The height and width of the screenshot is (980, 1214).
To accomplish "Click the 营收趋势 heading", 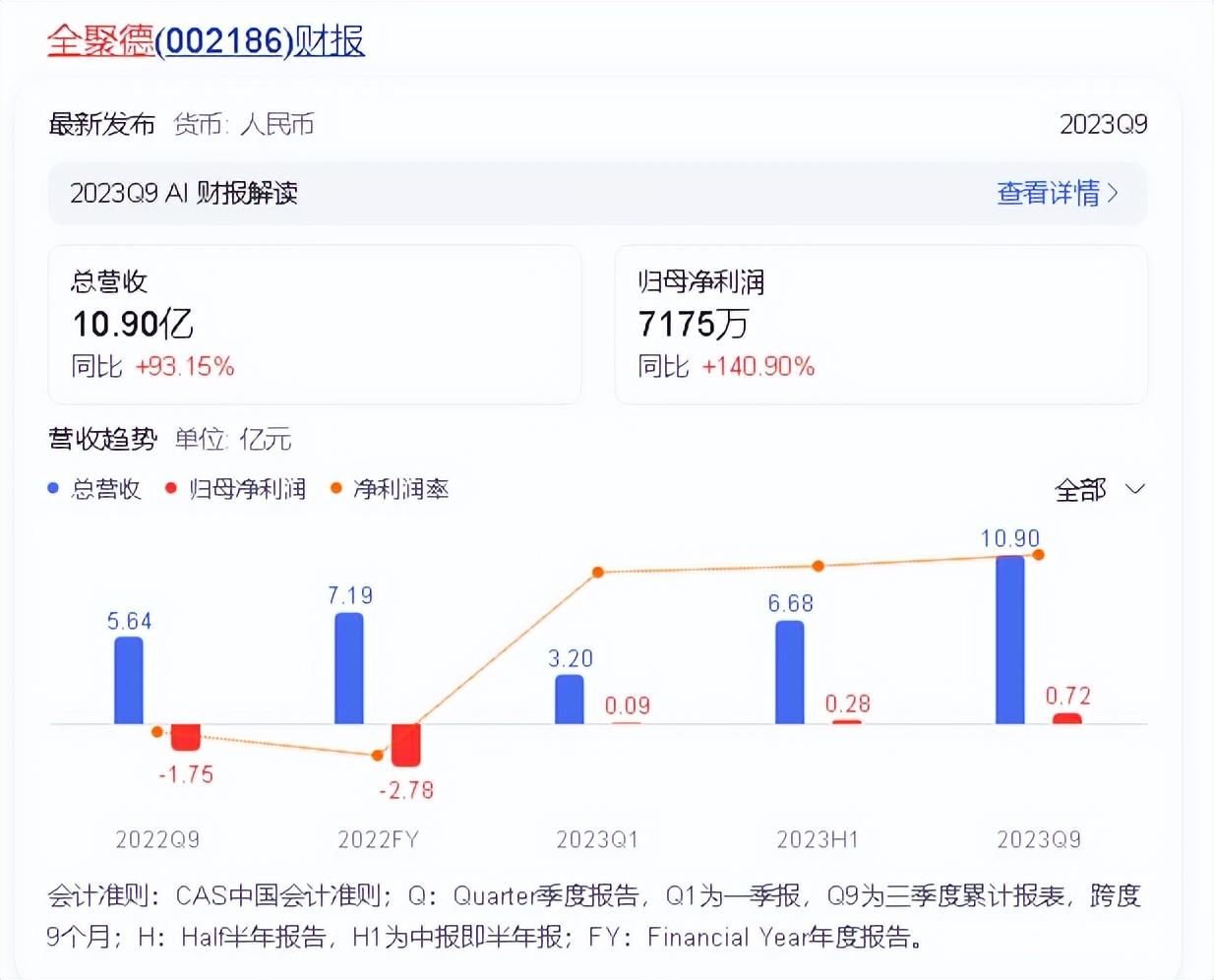I will 102,439.
